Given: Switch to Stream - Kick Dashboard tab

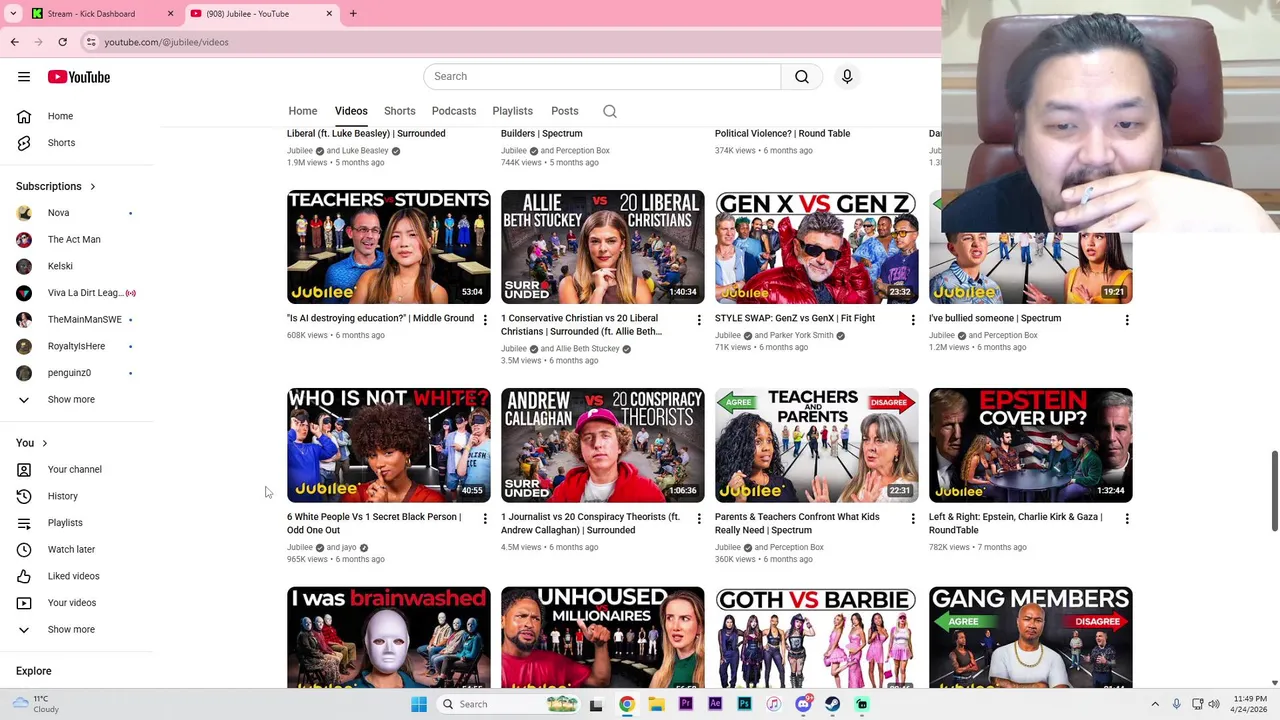Looking at the screenshot, I should click(x=100, y=14).
